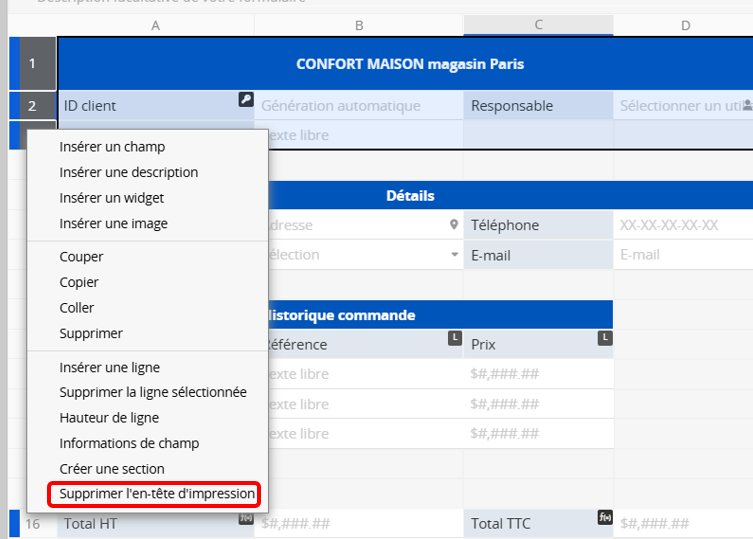Click the formula icon on Total TTC
753x539 pixels.
pos(604,517)
